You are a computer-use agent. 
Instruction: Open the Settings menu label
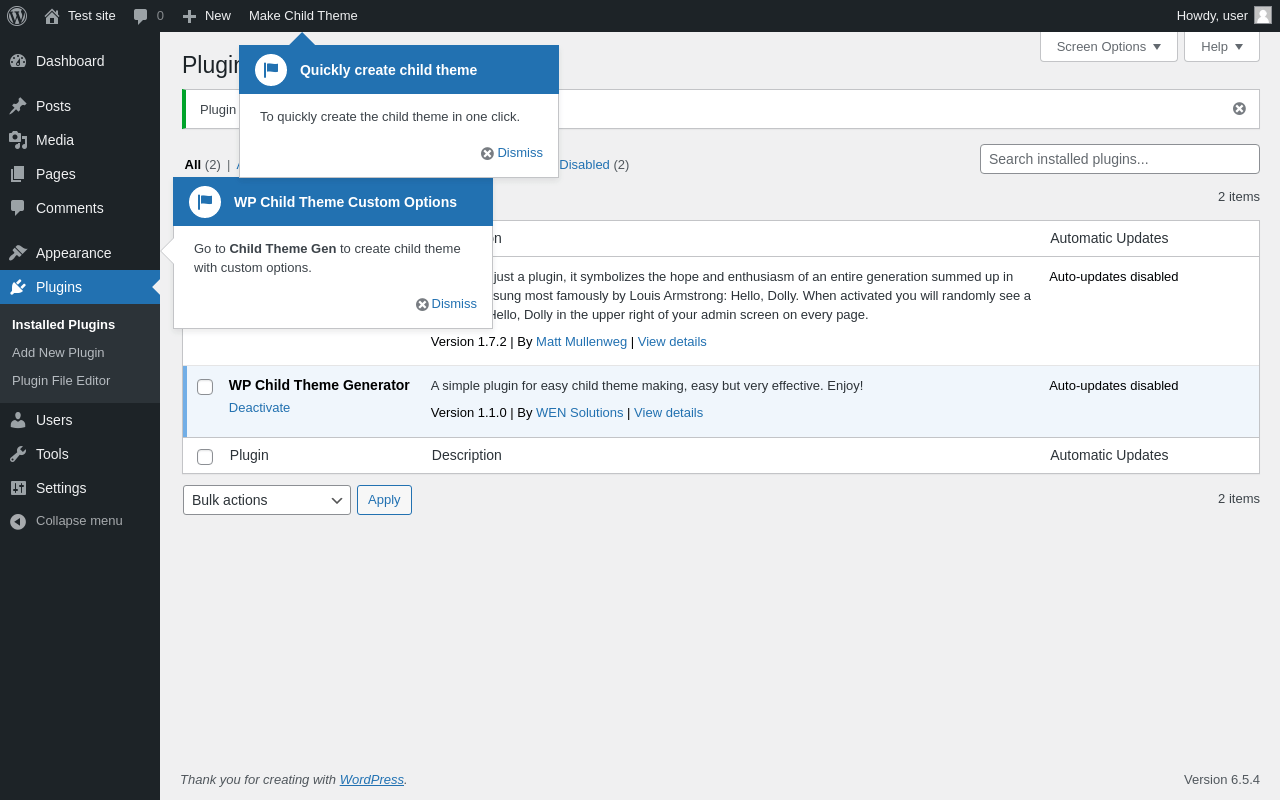[x=61, y=488]
